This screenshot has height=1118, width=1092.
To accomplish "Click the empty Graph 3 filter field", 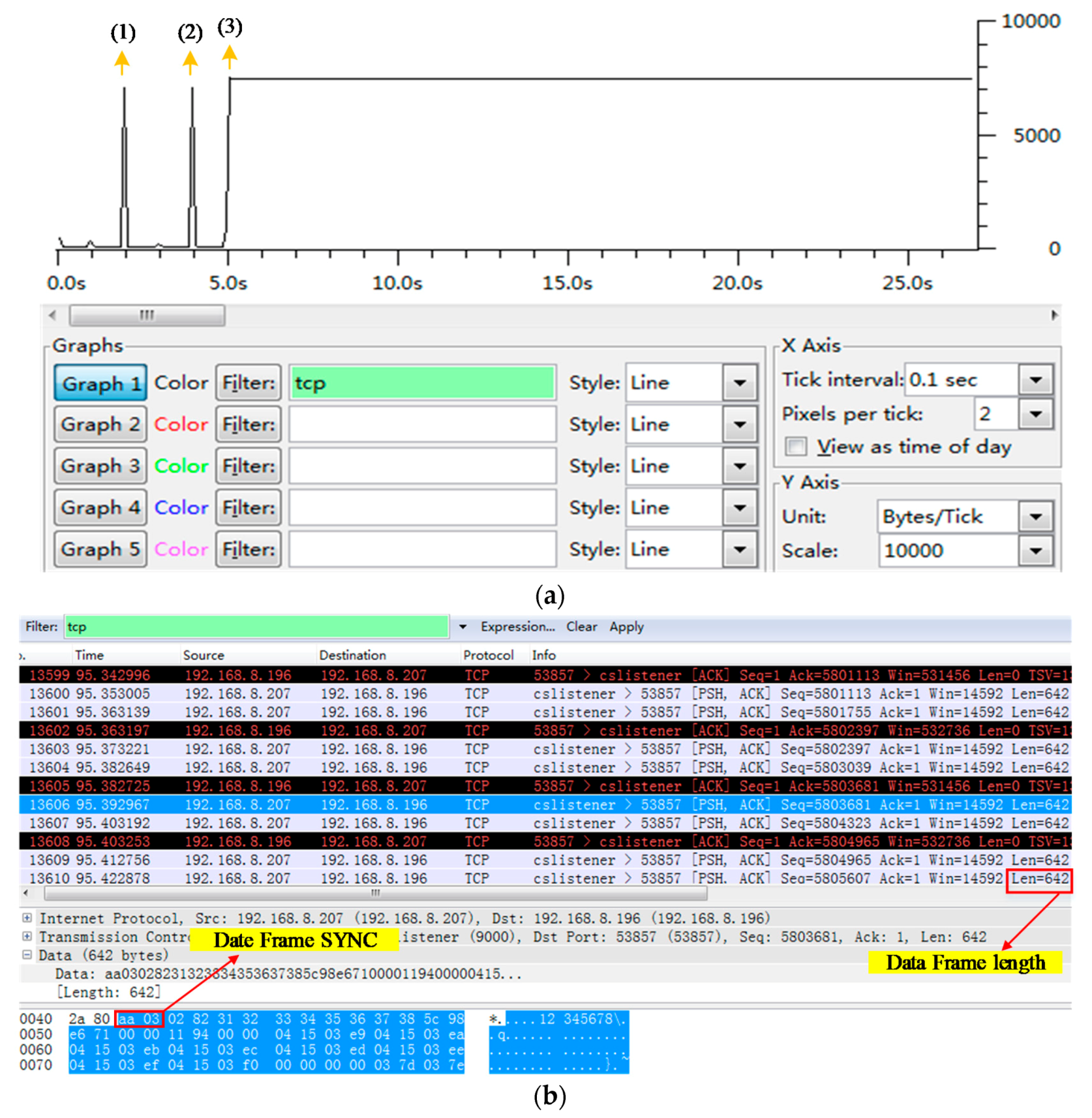I will tap(423, 466).
